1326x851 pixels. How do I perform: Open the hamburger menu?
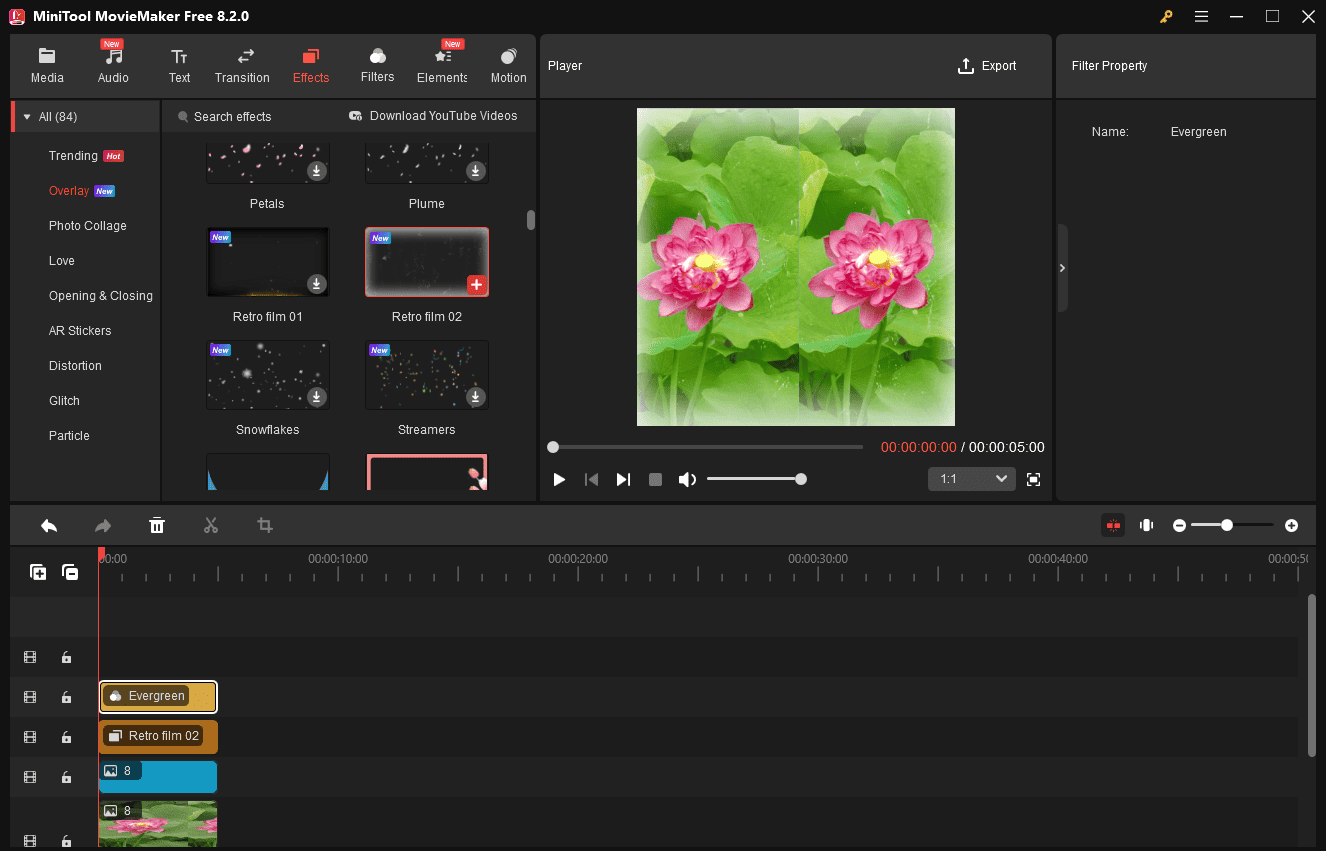[1201, 16]
